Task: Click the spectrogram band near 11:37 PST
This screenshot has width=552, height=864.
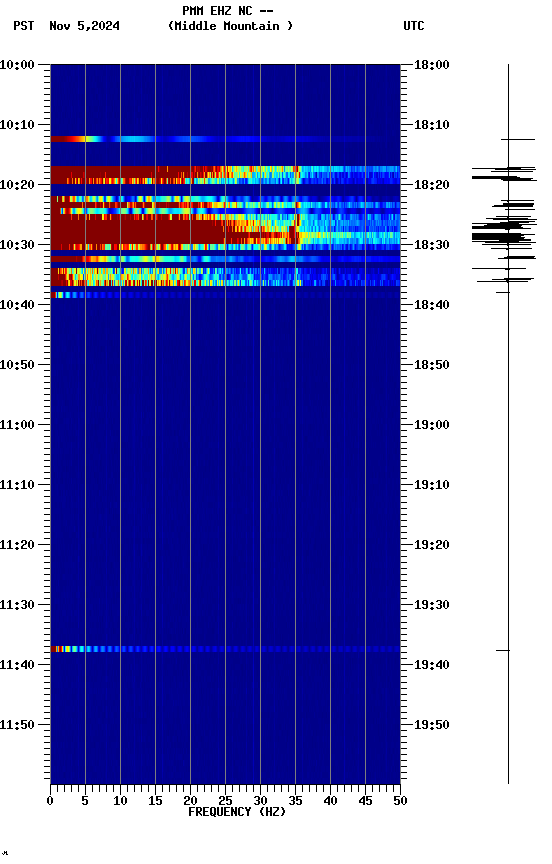Action: 225,650
